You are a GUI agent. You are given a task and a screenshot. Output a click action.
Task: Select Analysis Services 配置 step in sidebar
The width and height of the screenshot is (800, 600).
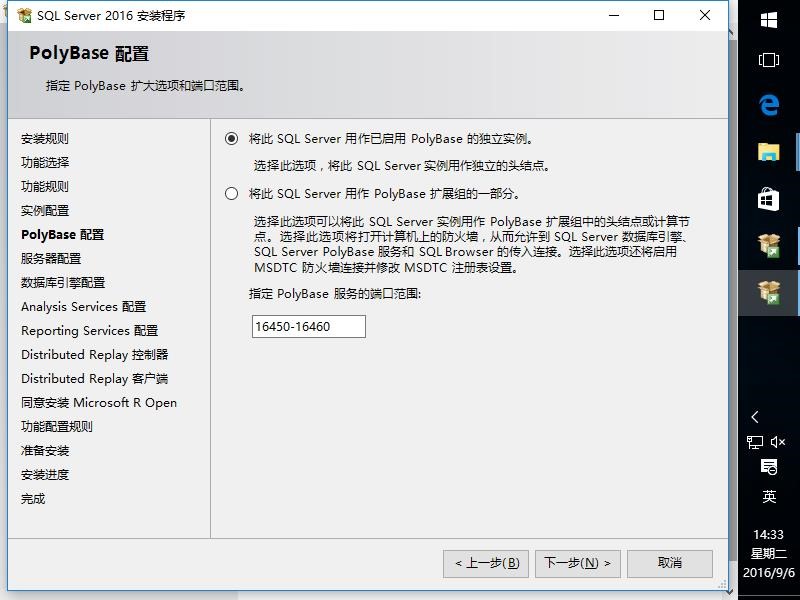click(83, 306)
